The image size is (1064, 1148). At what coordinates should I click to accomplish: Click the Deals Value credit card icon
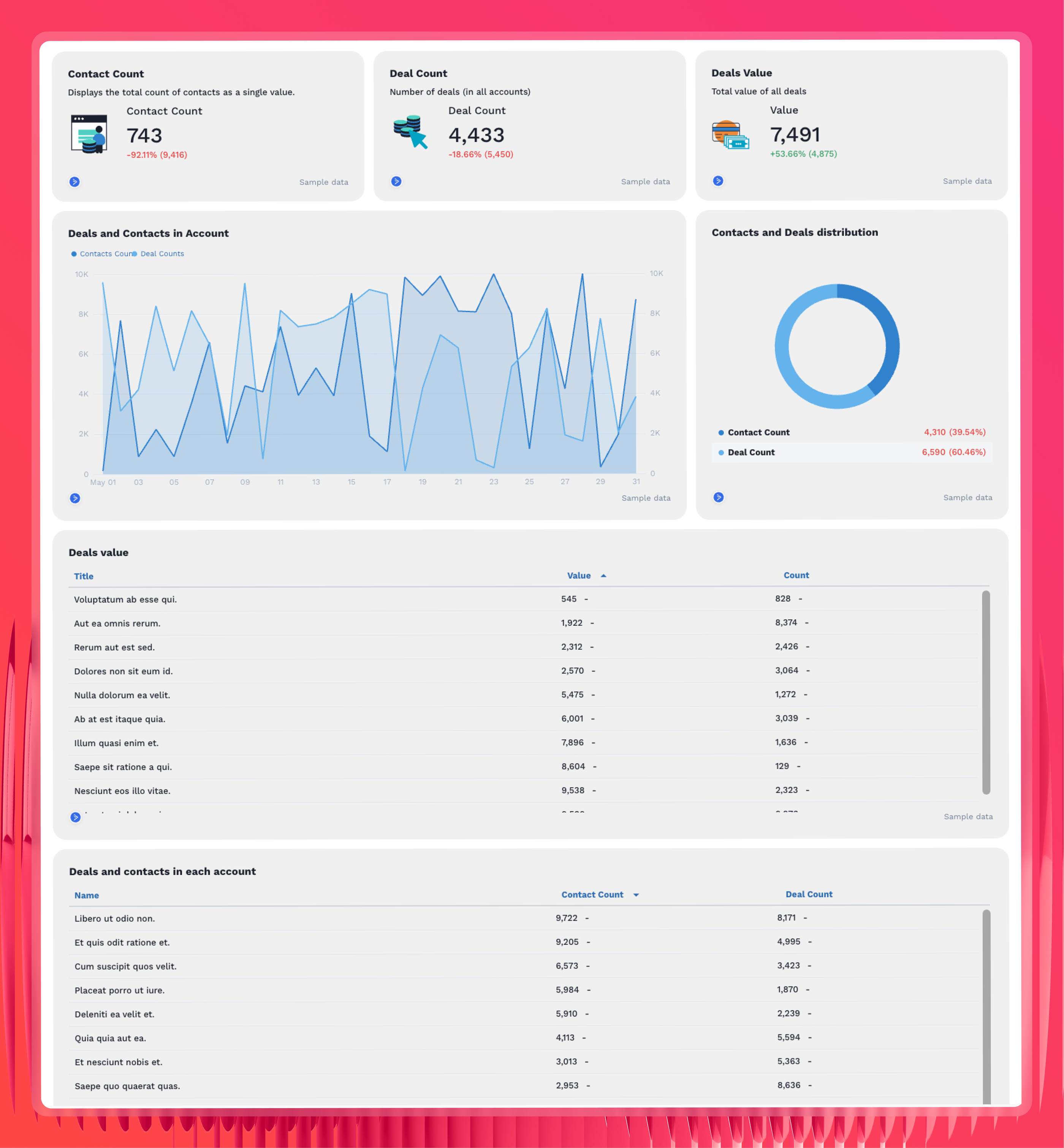pyautogui.click(x=731, y=135)
